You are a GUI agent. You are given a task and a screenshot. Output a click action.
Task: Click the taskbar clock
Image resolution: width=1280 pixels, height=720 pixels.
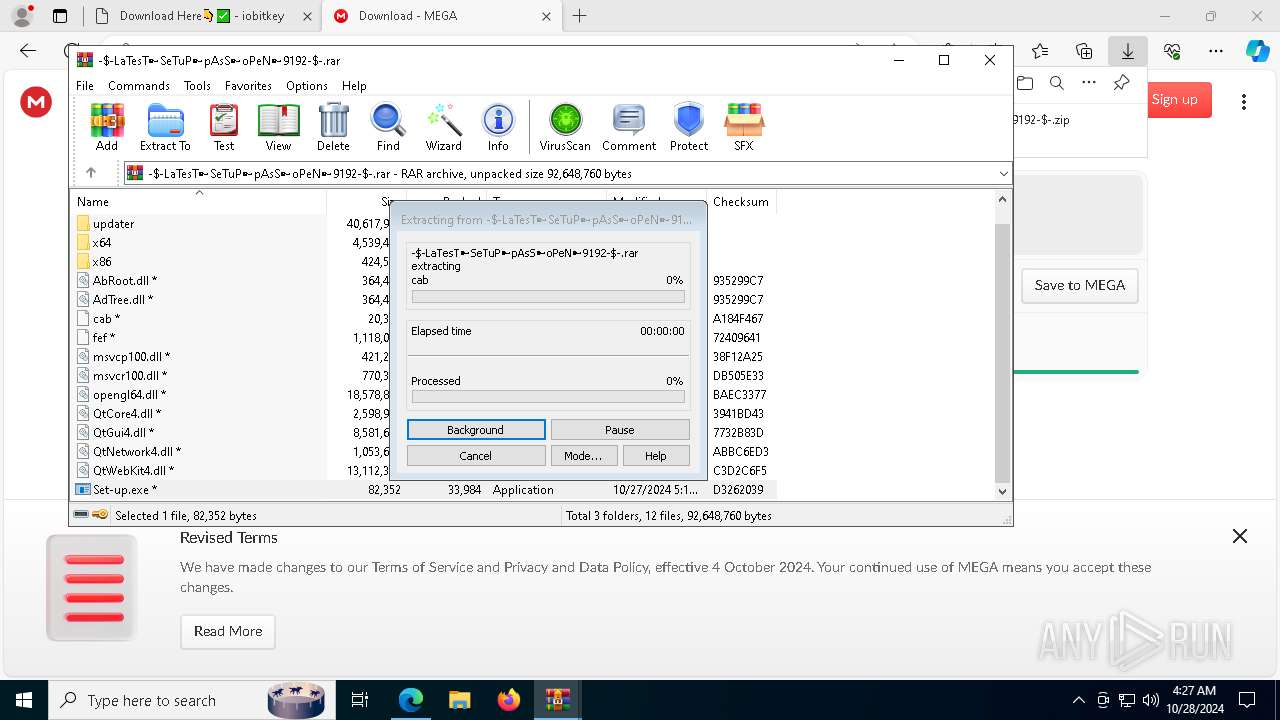point(1194,700)
